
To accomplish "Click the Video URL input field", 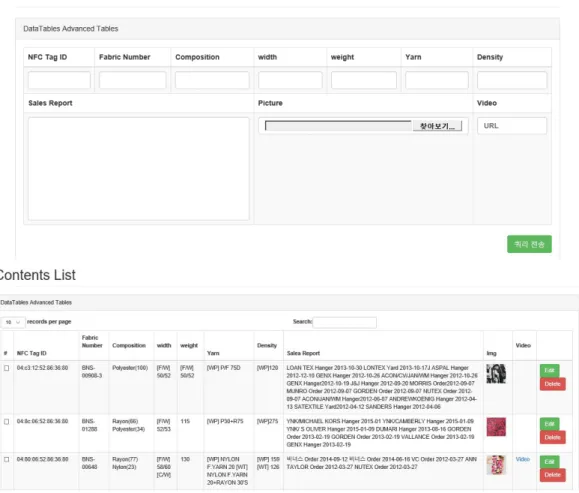I will 512,126.
